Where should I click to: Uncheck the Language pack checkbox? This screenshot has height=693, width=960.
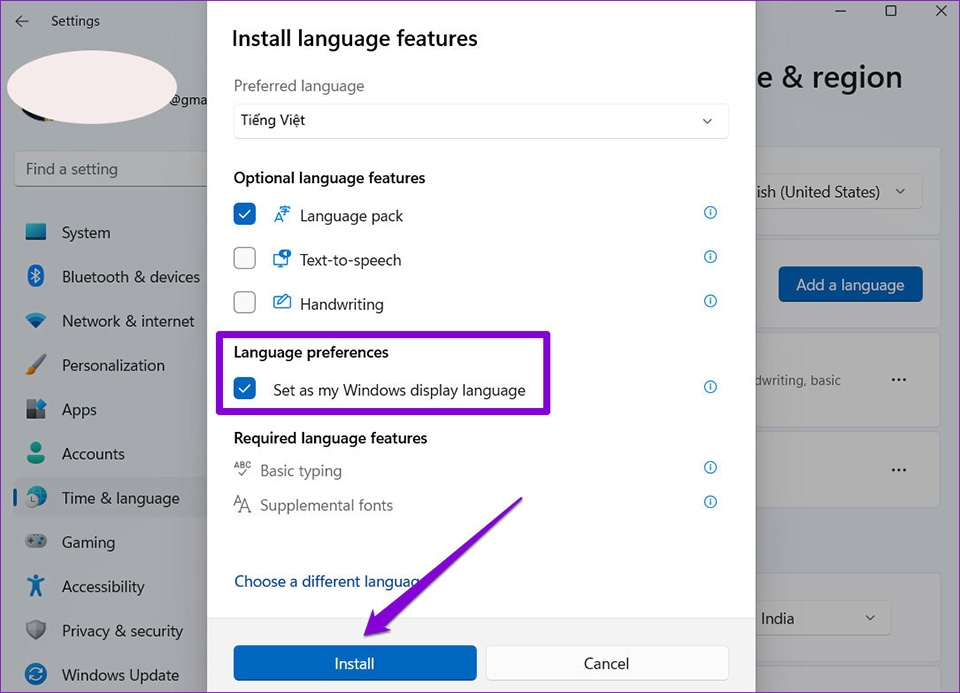[244, 214]
